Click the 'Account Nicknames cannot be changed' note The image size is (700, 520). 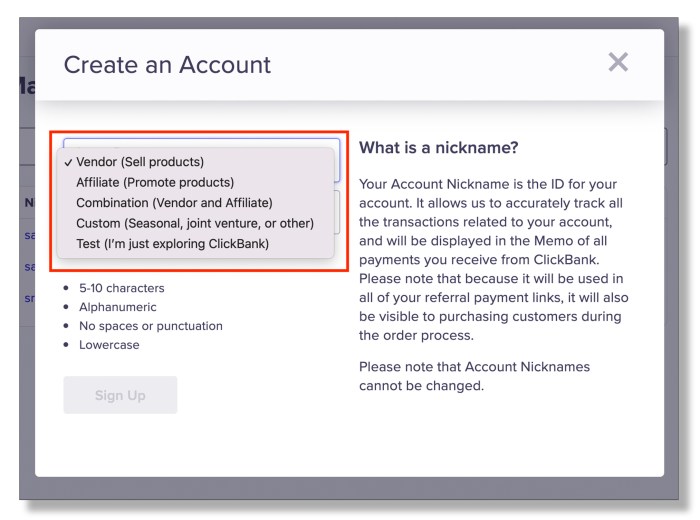[x=474, y=376]
